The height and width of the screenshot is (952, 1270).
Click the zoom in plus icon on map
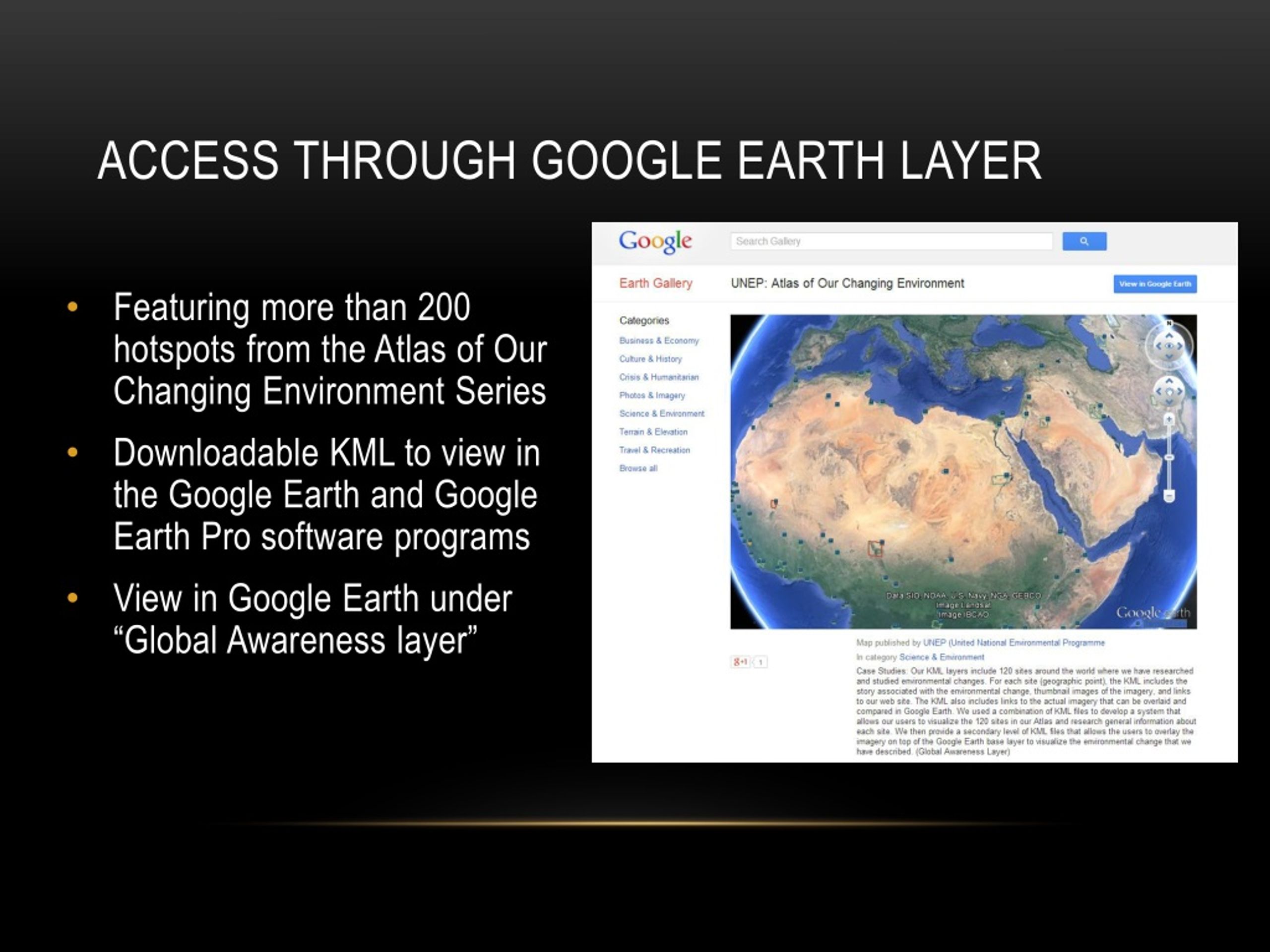click(1169, 419)
